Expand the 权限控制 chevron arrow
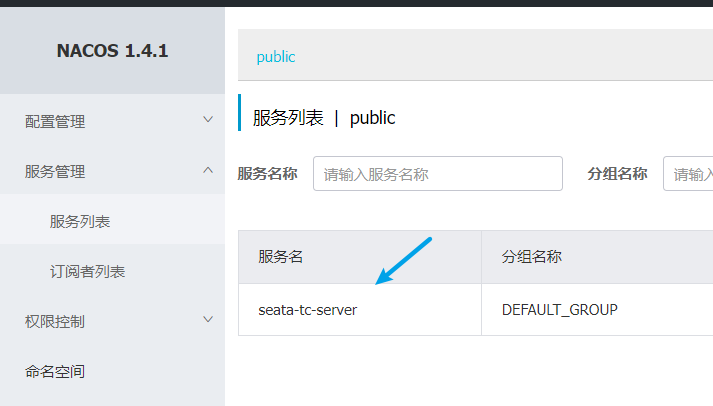This screenshot has height=406, width=713. coord(208,320)
